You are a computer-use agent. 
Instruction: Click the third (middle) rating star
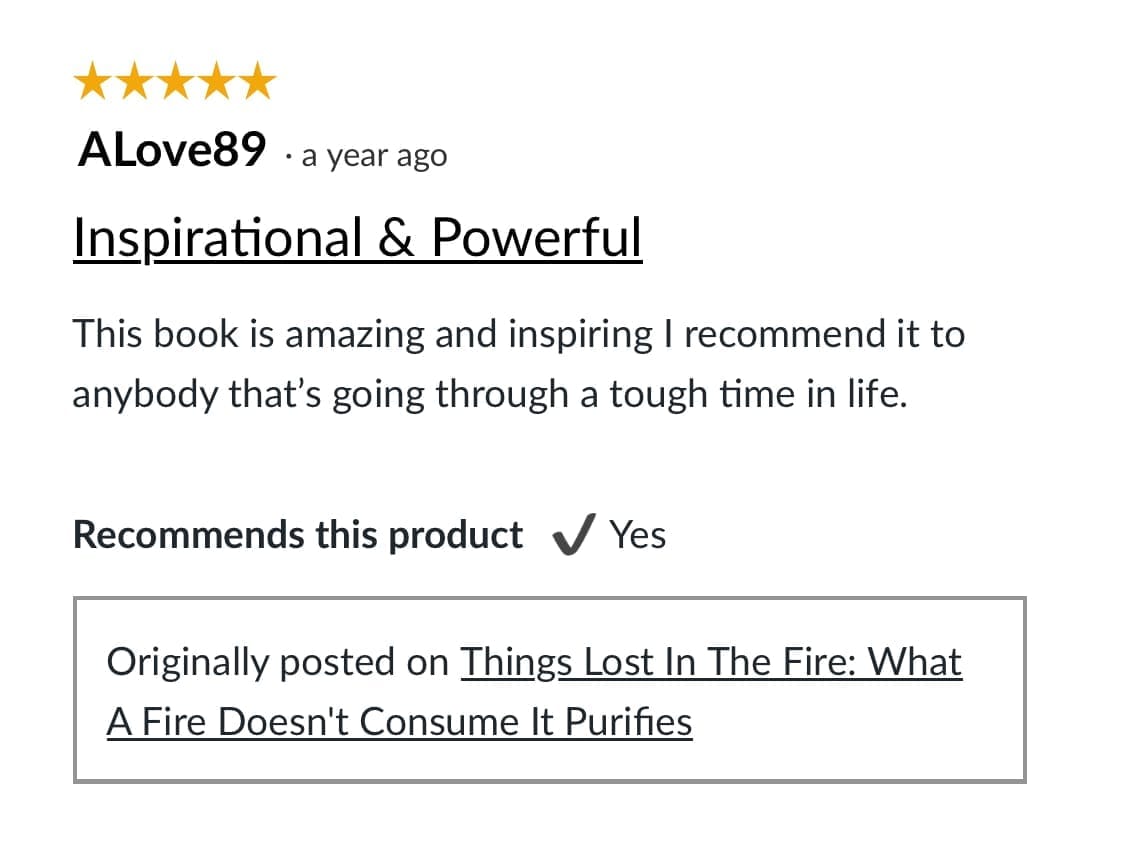pyautogui.click(x=176, y=81)
